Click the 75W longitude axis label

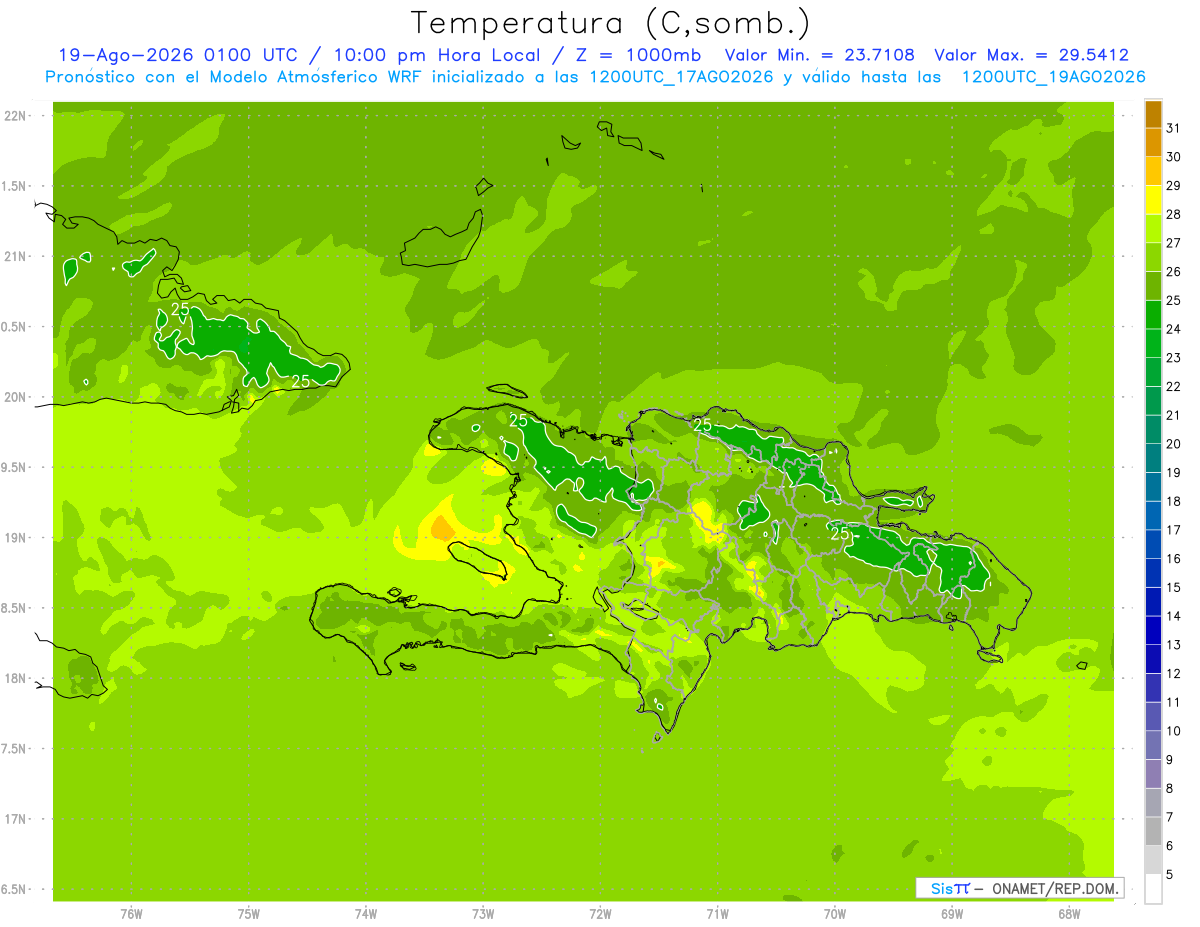(249, 914)
